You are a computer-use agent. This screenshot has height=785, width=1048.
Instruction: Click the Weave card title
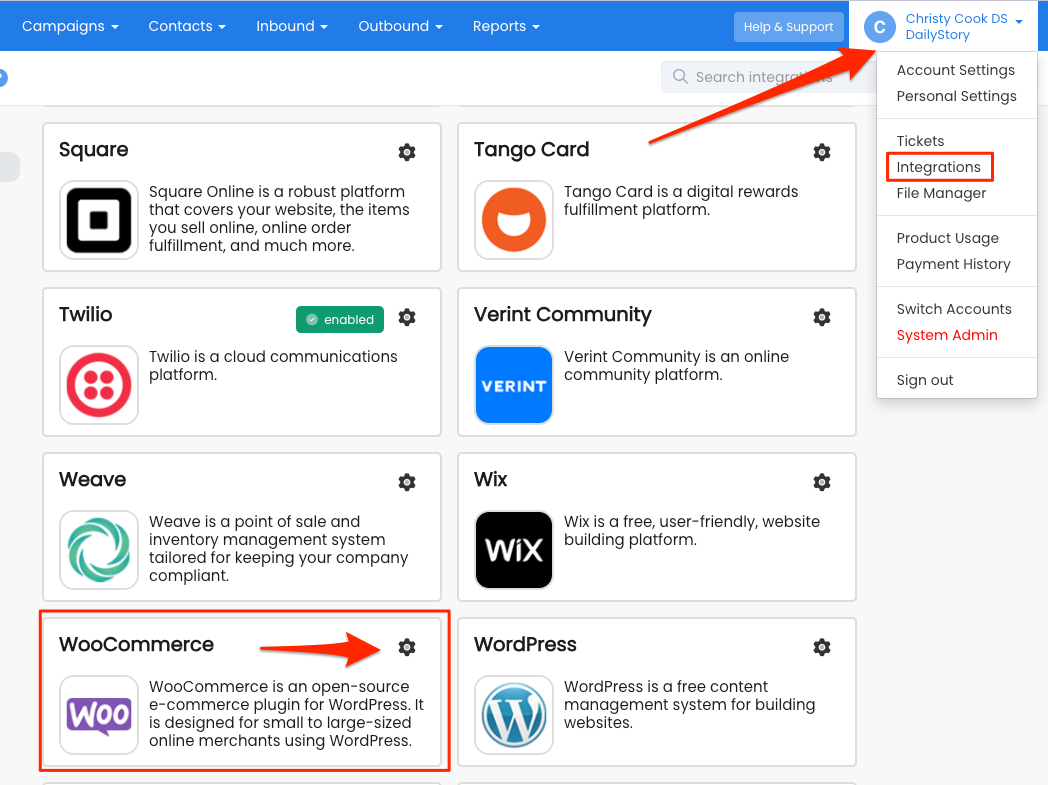[x=92, y=479]
